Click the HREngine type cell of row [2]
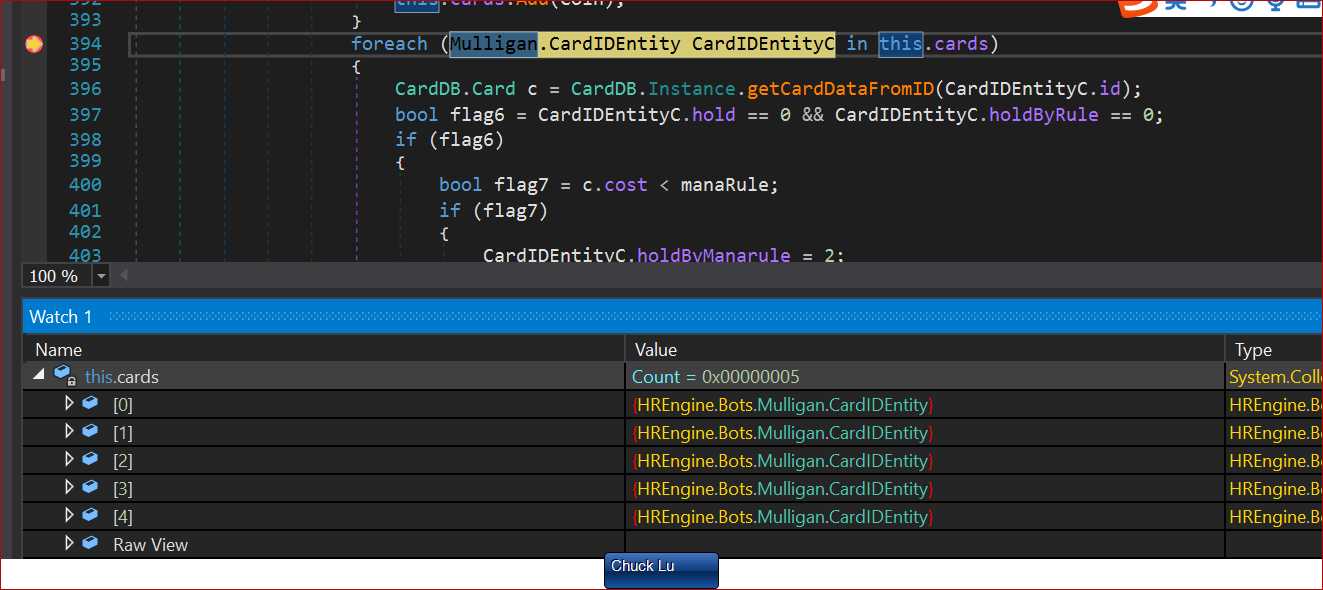The height and width of the screenshot is (590, 1323). (1274, 461)
